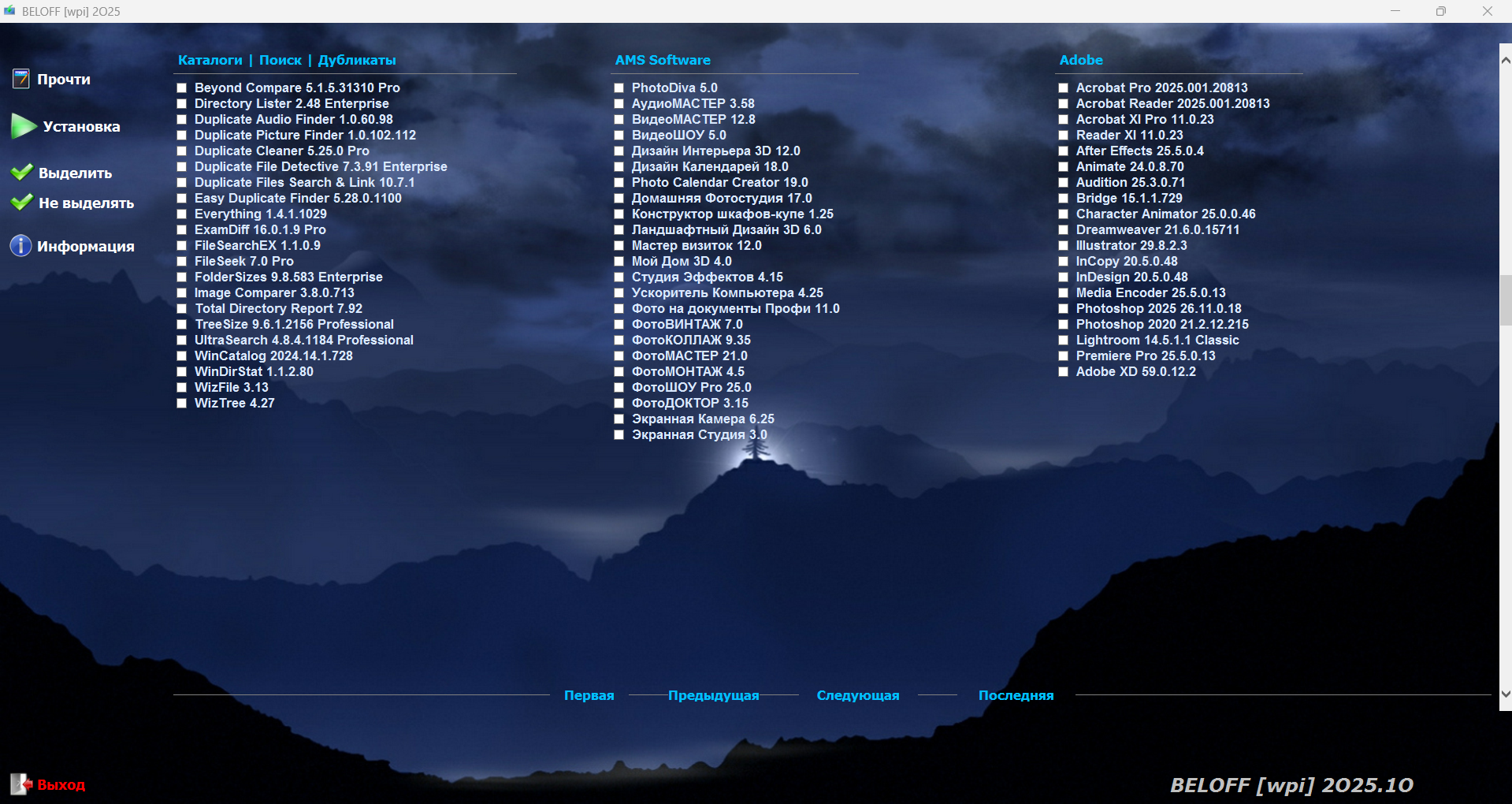Screen dimensions: 1512x804
Task: Tick the Everything 1.4.1.1029 checkbox
Action: [x=181, y=214]
